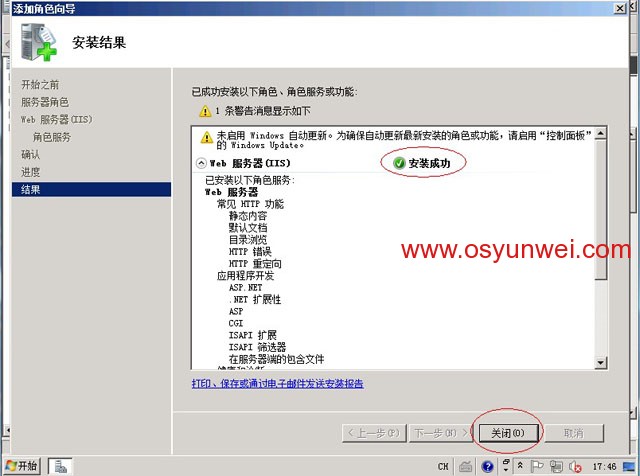Viewport: 640px width, 476px height.
Task: Click the 在服务器端的包含文件 entry
Action: [x=276, y=359]
